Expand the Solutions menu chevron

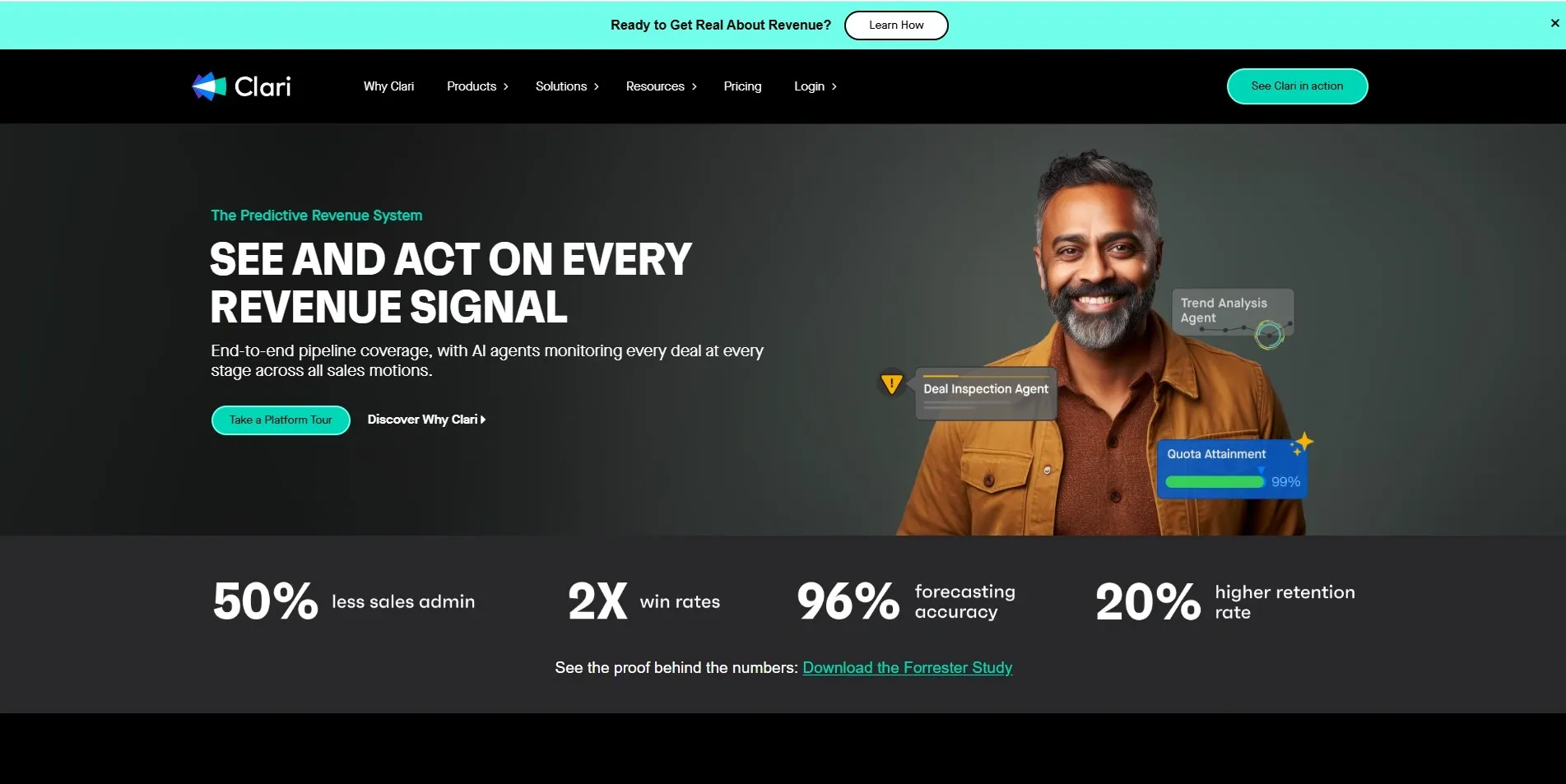[597, 86]
